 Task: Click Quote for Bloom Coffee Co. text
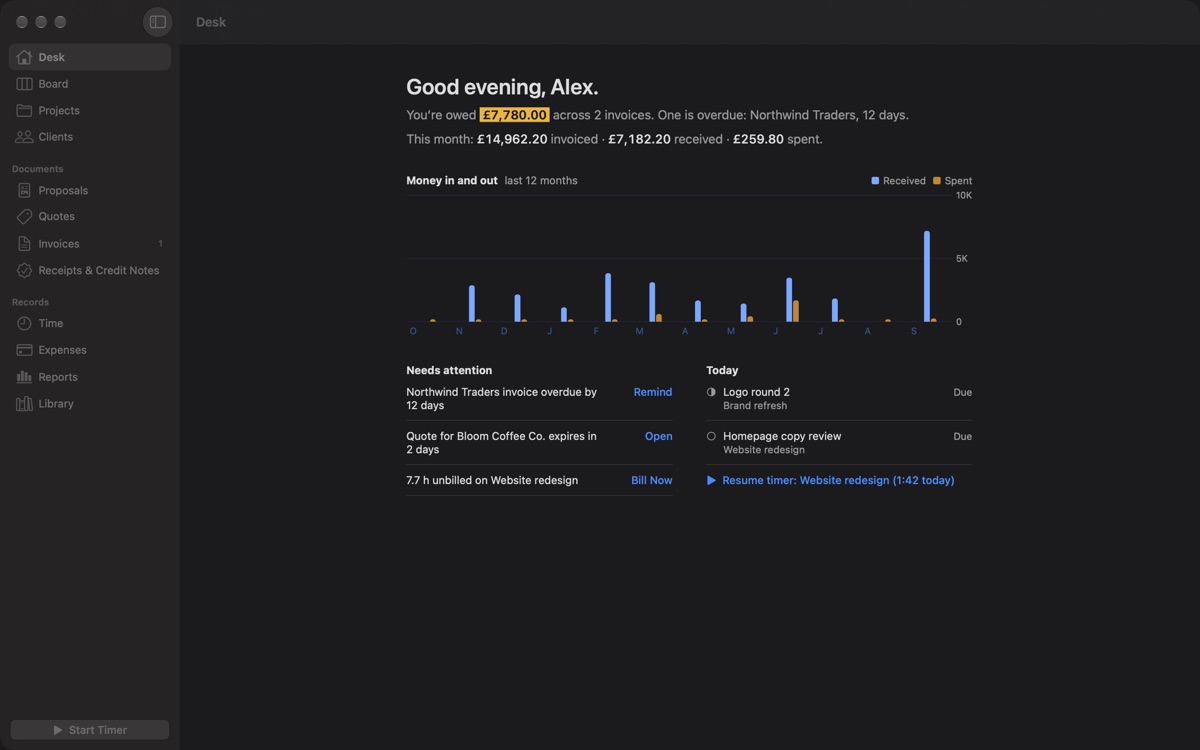[501, 443]
